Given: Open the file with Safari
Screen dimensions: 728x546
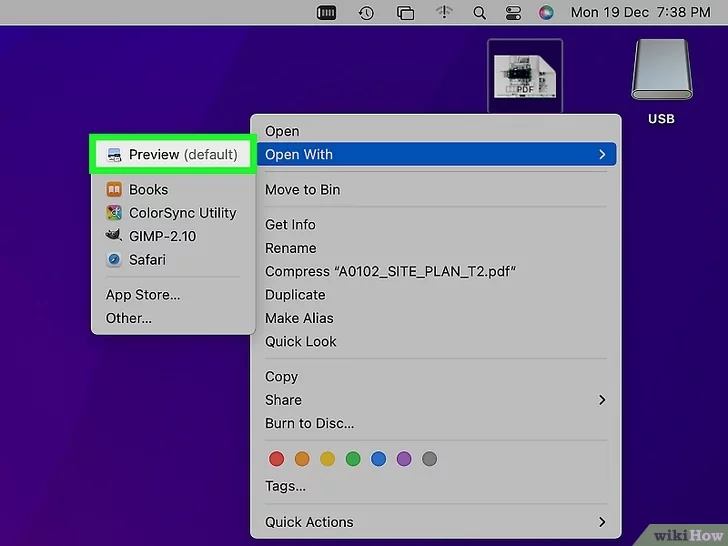Looking at the screenshot, I should (173, 260).
